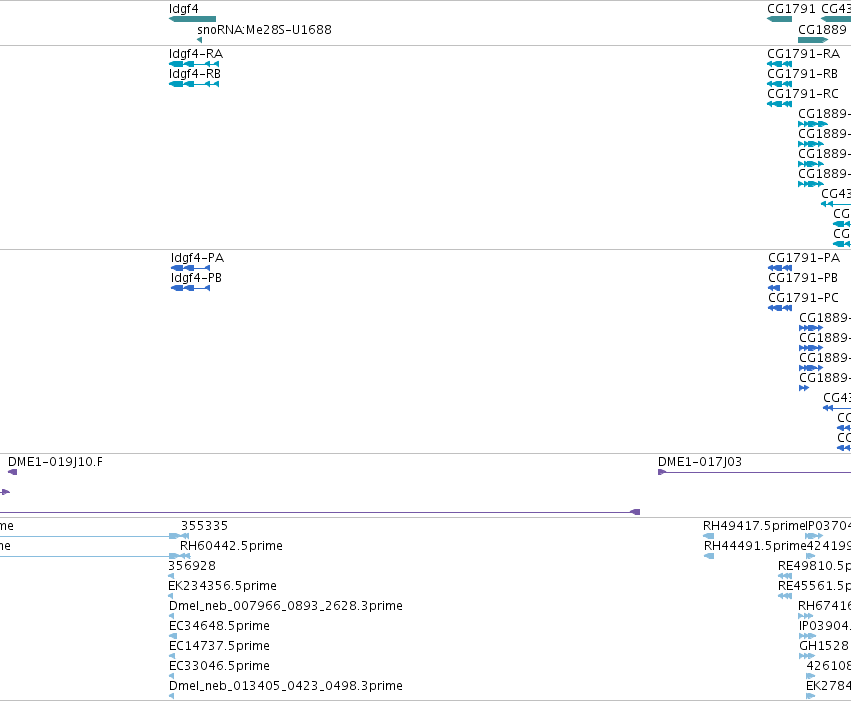Select the EC33046.5prime EST label

click(x=219, y=666)
